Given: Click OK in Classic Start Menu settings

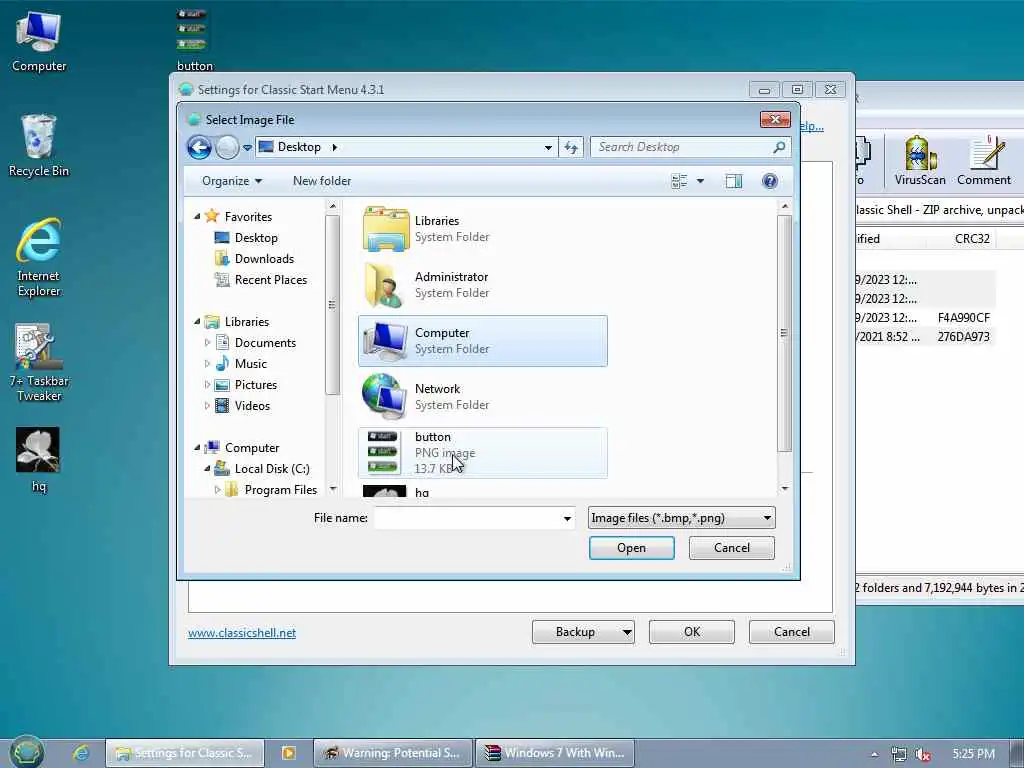Looking at the screenshot, I should [692, 632].
